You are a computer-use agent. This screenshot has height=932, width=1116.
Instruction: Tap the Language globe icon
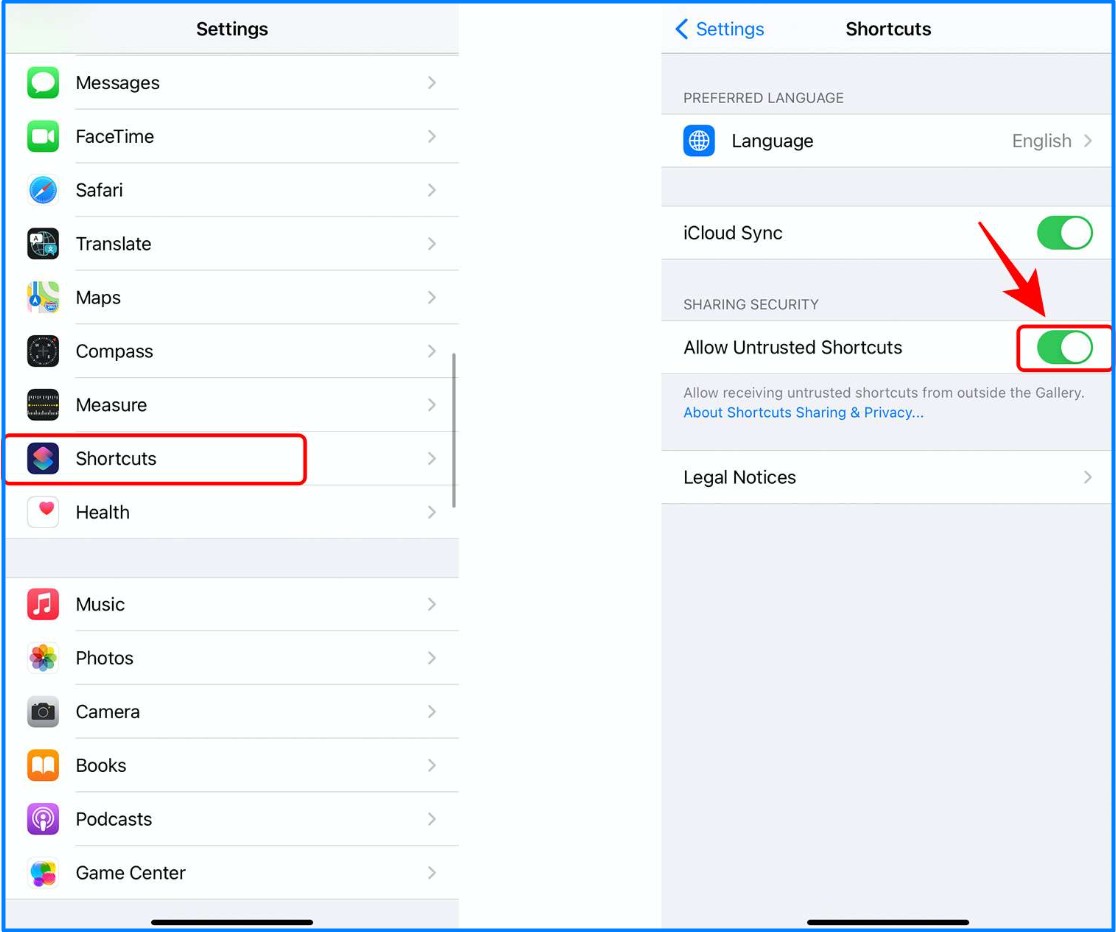click(x=699, y=141)
